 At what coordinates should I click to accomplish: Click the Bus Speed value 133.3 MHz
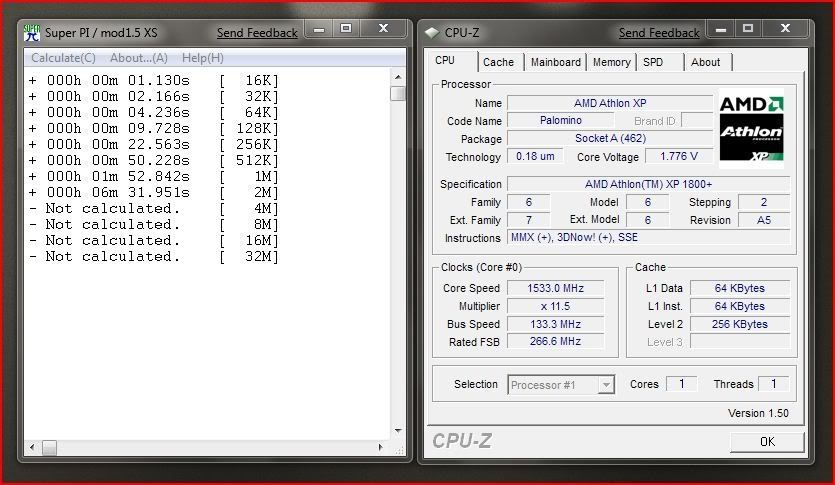click(555, 324)
